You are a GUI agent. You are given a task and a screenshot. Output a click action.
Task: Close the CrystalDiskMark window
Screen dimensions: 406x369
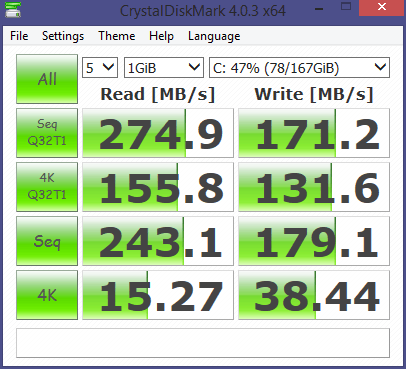(382, 7)
